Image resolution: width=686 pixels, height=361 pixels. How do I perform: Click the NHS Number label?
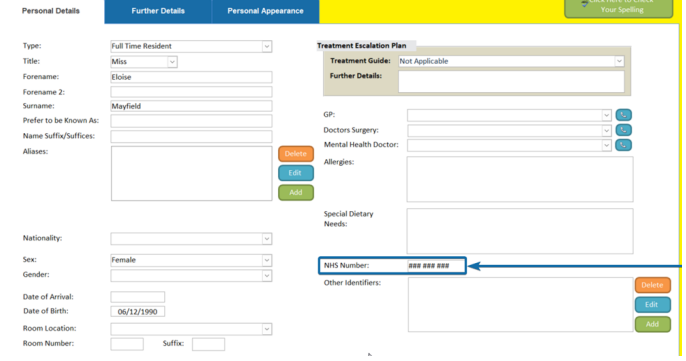[x=346, y=265]
